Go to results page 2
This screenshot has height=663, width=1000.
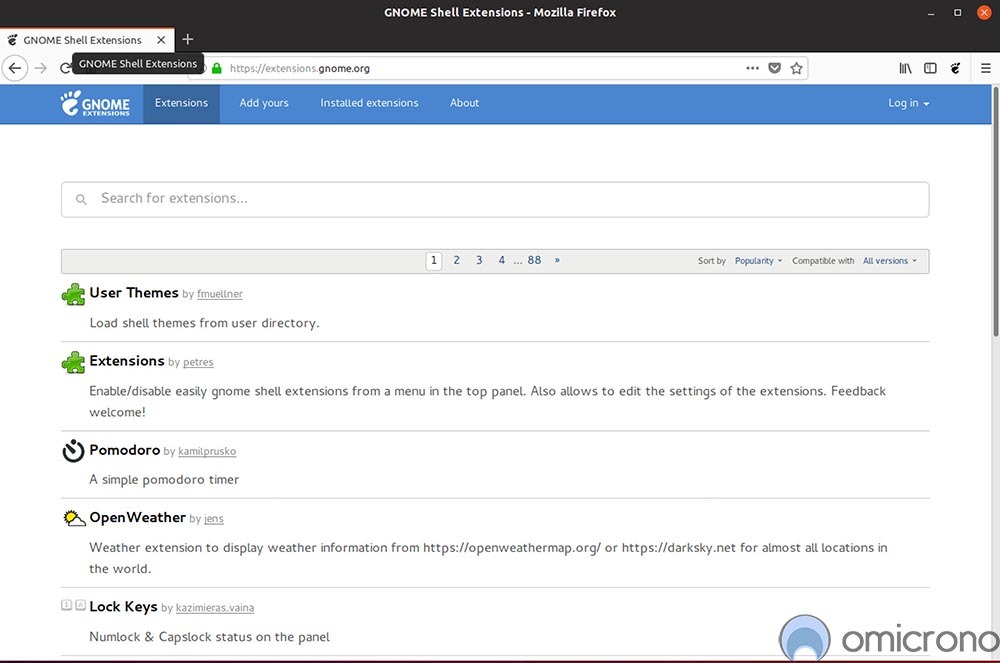[457, 260]
